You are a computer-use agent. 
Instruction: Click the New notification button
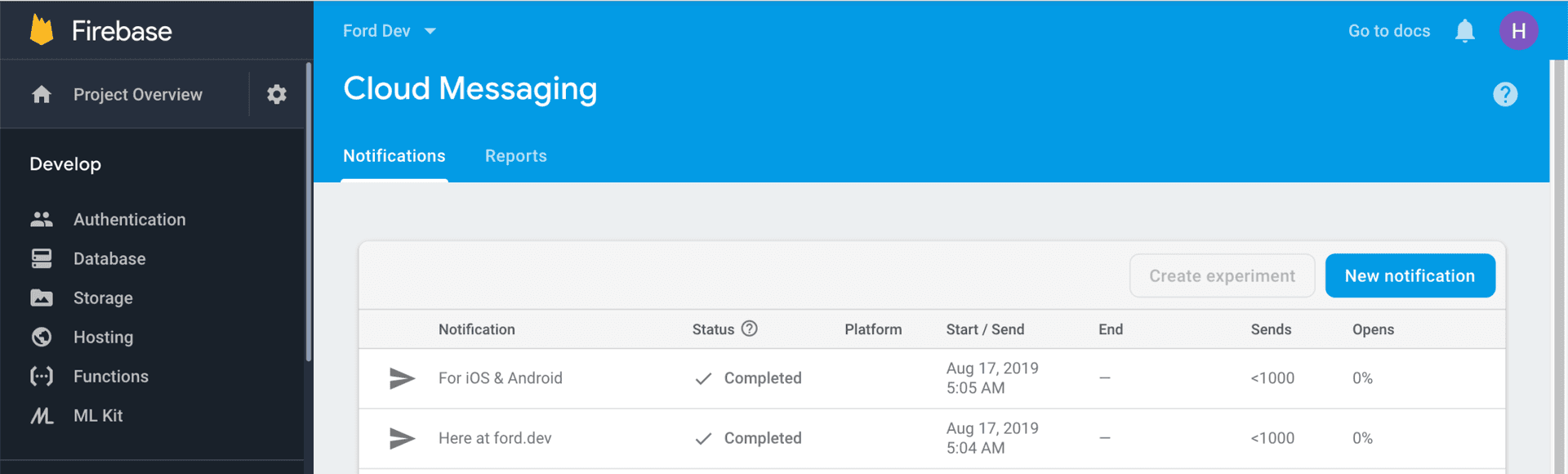[1409, 276]
